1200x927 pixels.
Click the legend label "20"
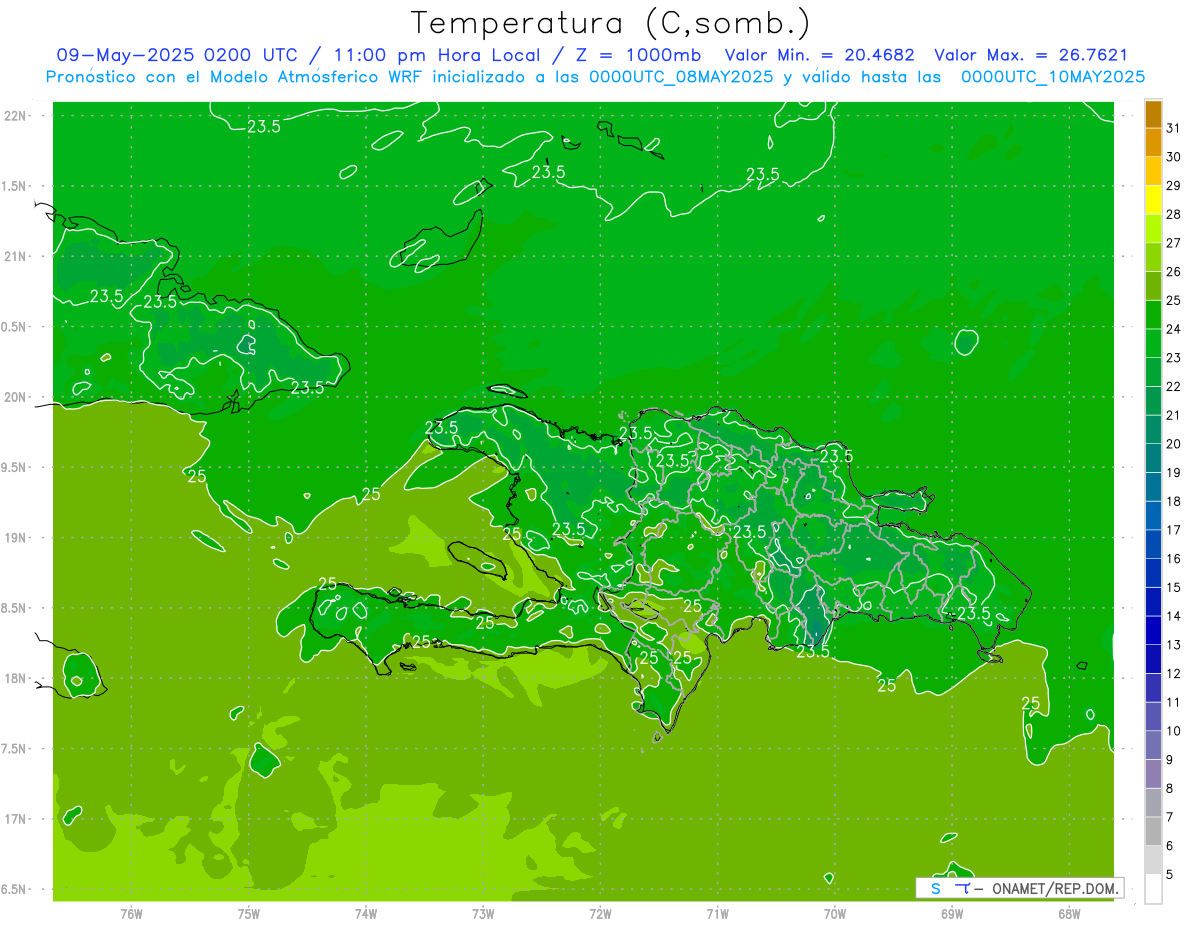(x=1174, y=444)
